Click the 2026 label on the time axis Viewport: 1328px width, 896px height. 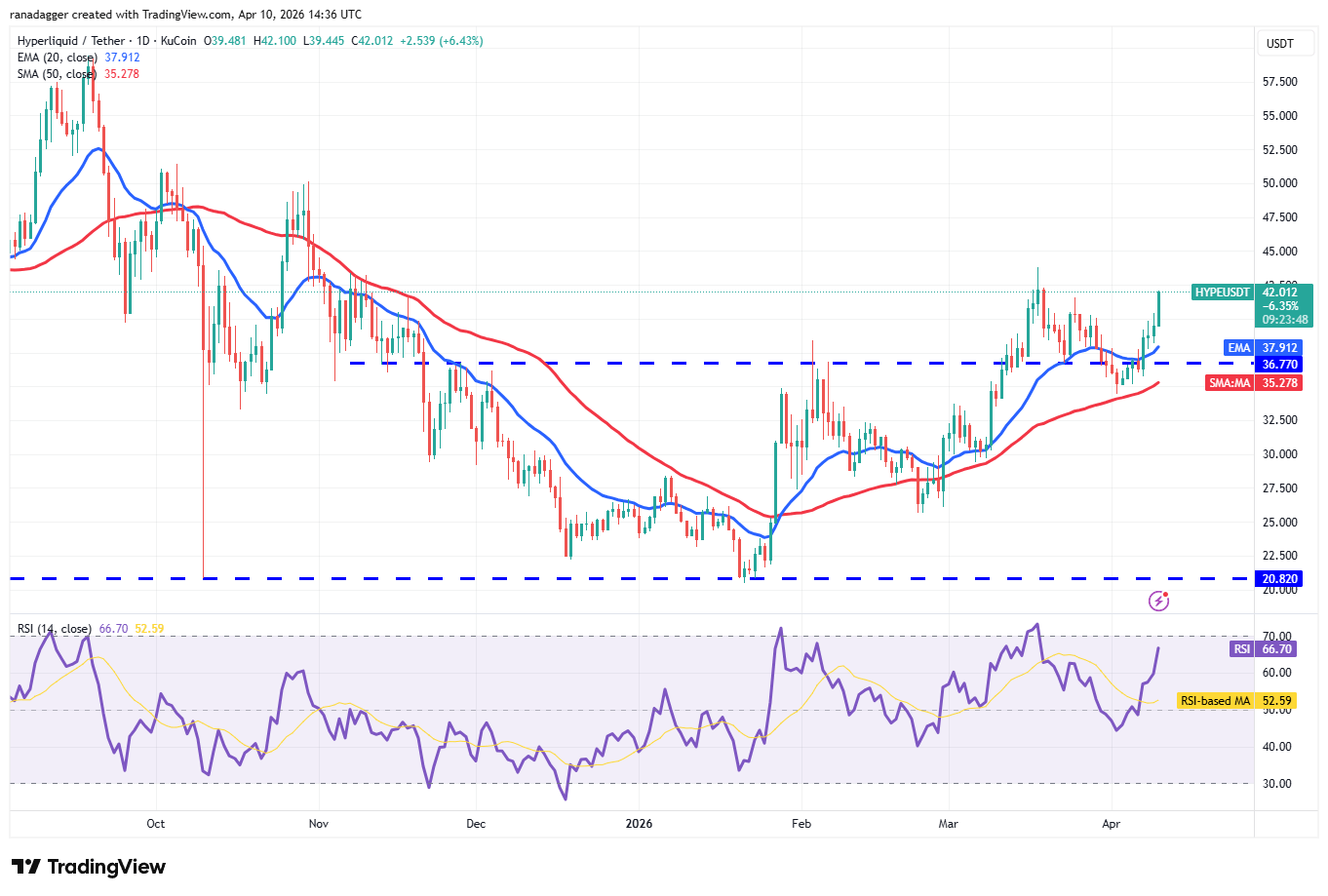[639, 824]
